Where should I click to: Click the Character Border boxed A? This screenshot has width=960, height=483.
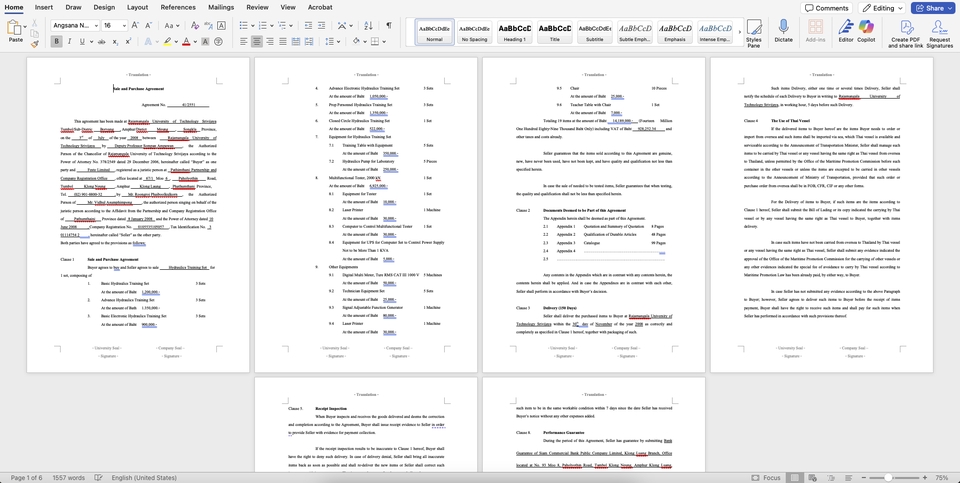(x=221, y=26)
